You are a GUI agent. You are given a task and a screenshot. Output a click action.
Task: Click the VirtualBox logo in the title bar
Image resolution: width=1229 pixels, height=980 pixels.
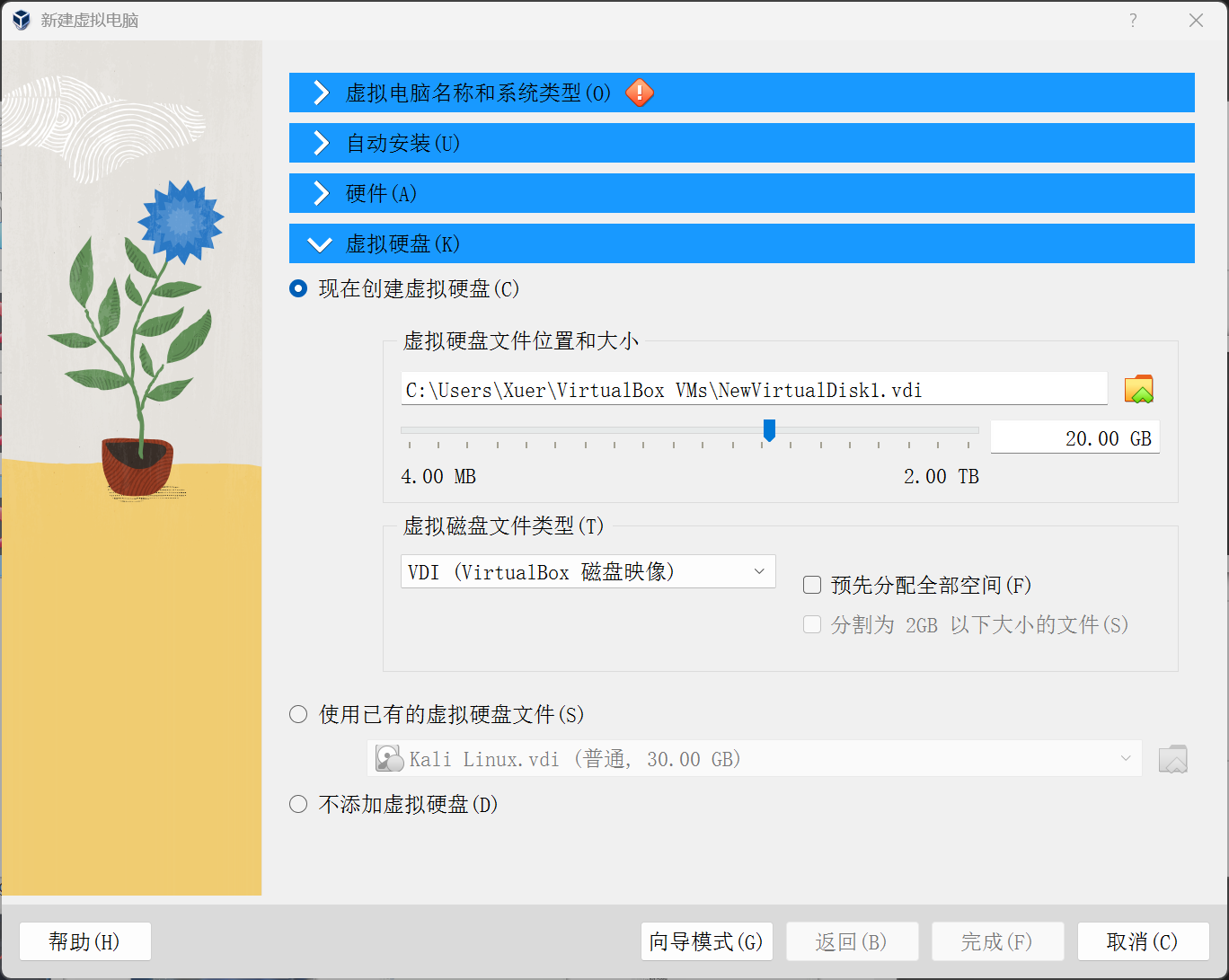point(20,19)
